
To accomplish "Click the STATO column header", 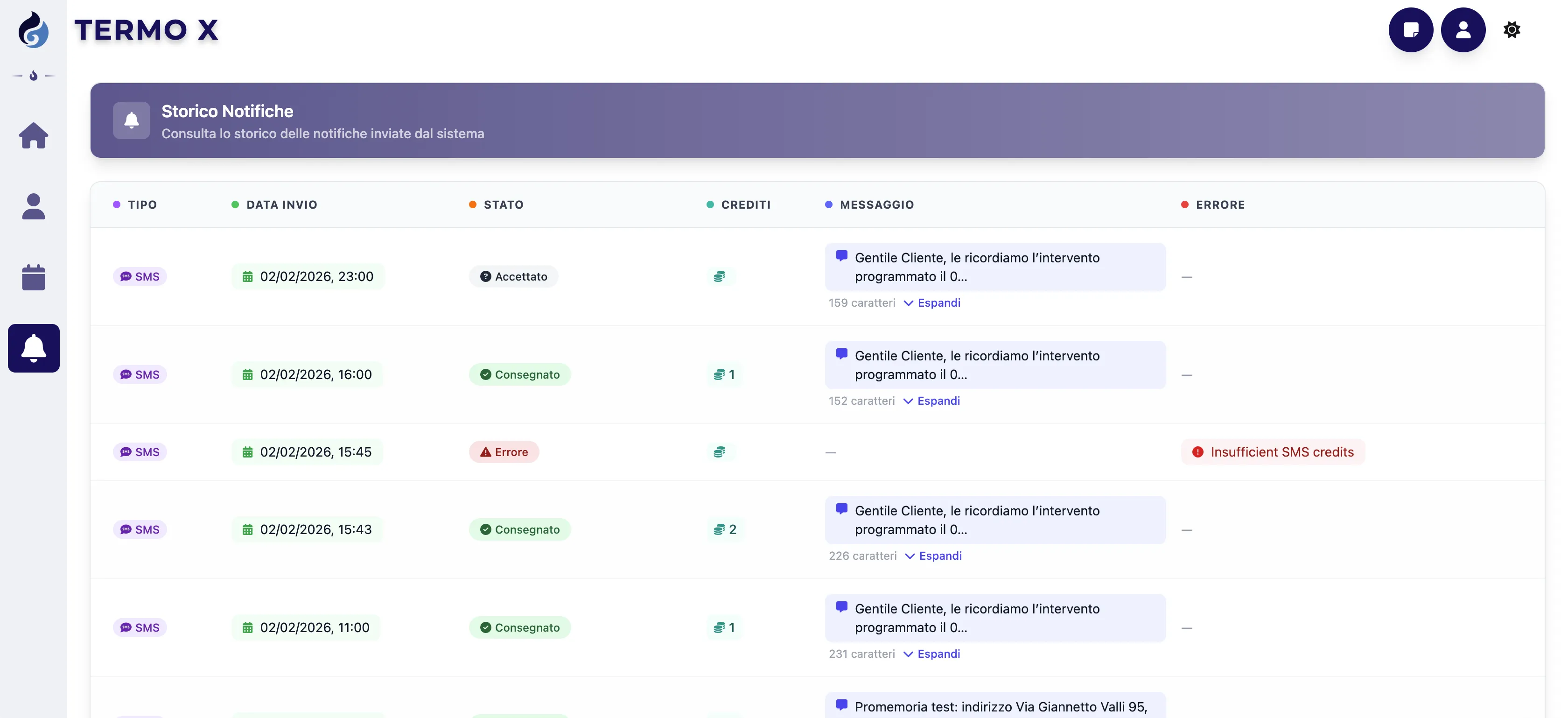I will point(496,204).
